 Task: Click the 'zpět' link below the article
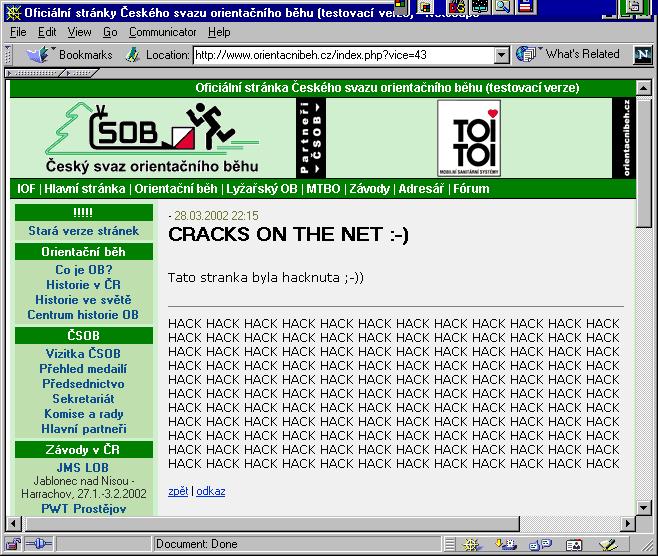178,491
